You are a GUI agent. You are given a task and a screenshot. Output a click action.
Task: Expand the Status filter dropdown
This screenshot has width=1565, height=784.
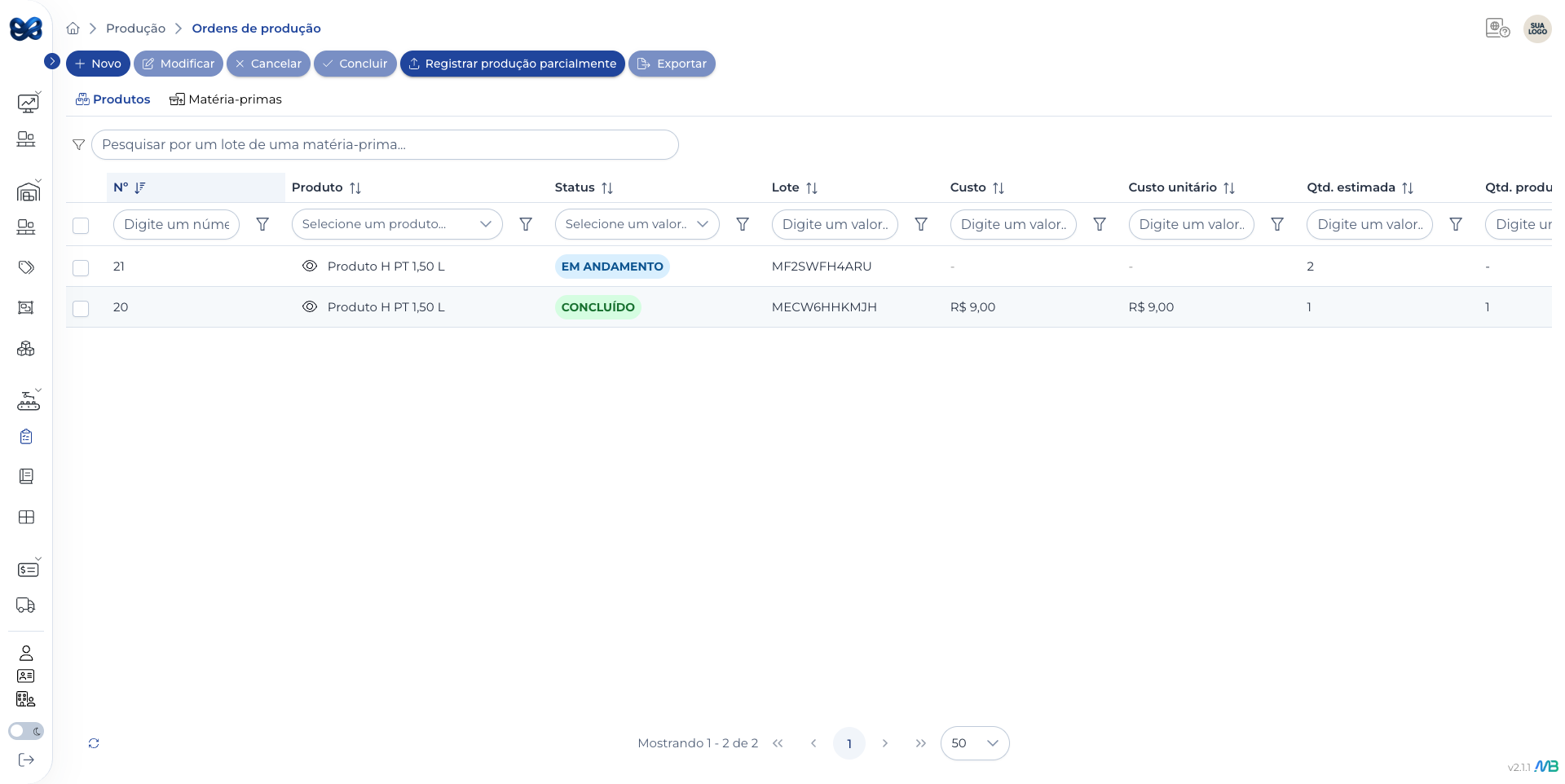[x=637, y=224]
